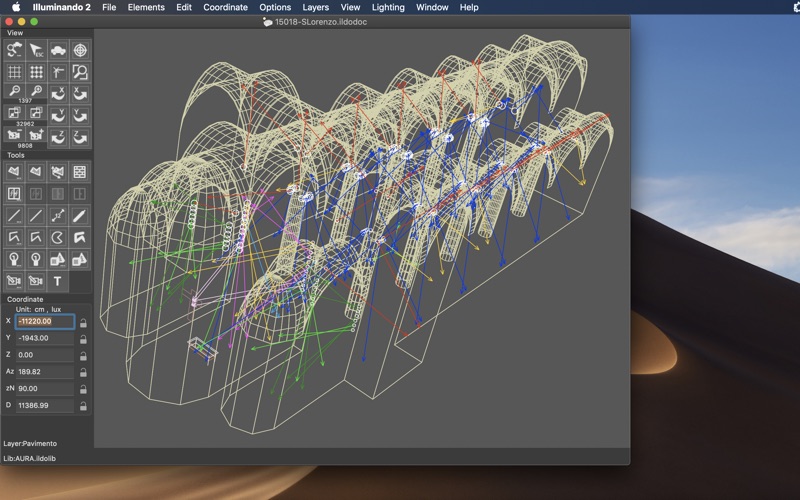
Task: Click the camera minus icon
Action: coord(14,135)
